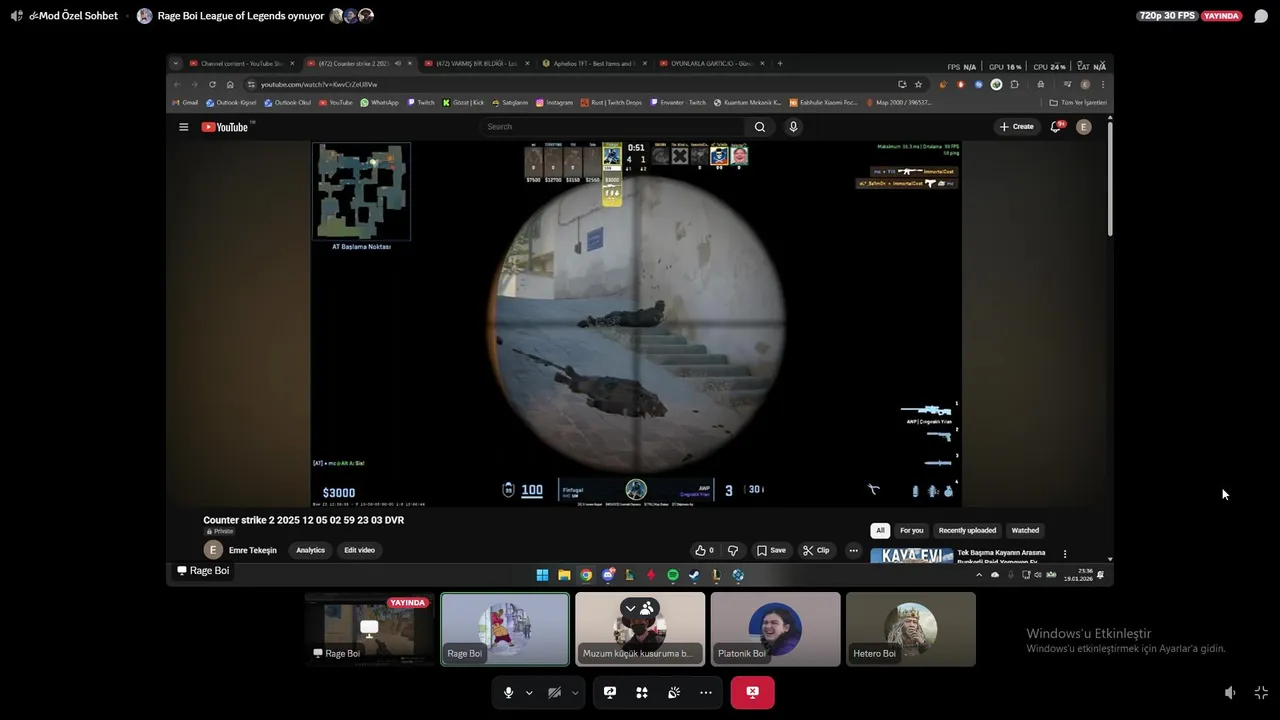Switch to VARMIŞ BİR BİLDİĞİ browser tab
1280x720 pixels.
475,63
